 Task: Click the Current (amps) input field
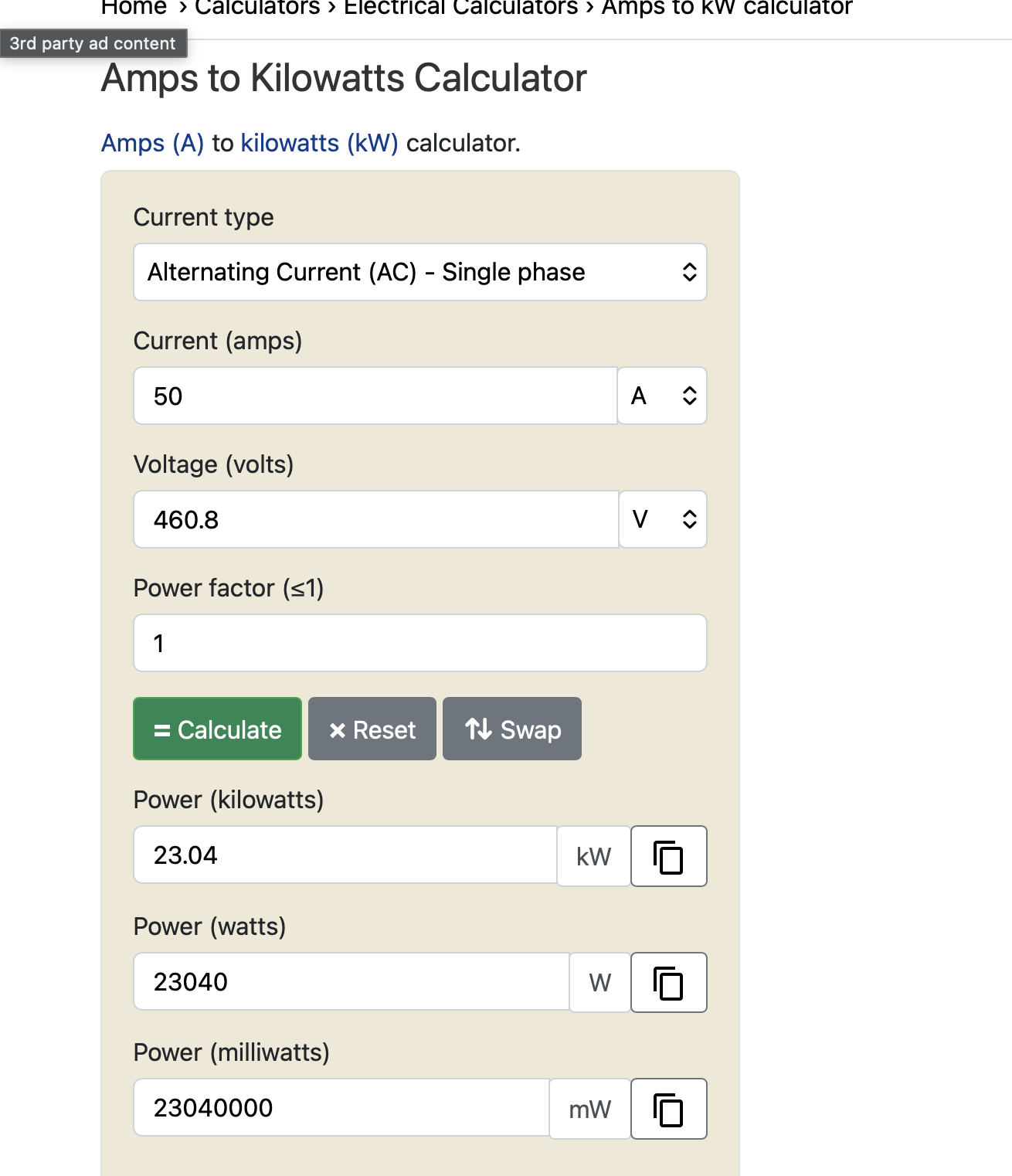tap(375, 396)
